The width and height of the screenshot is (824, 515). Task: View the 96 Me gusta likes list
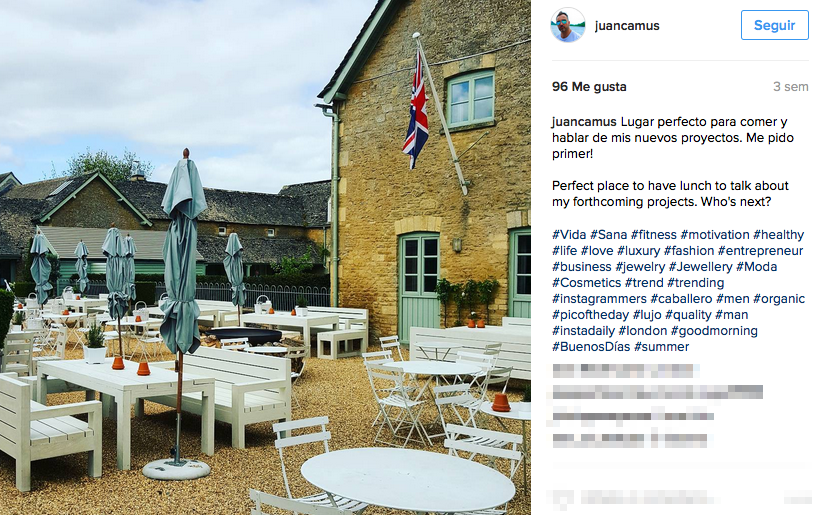coord(589,87)
